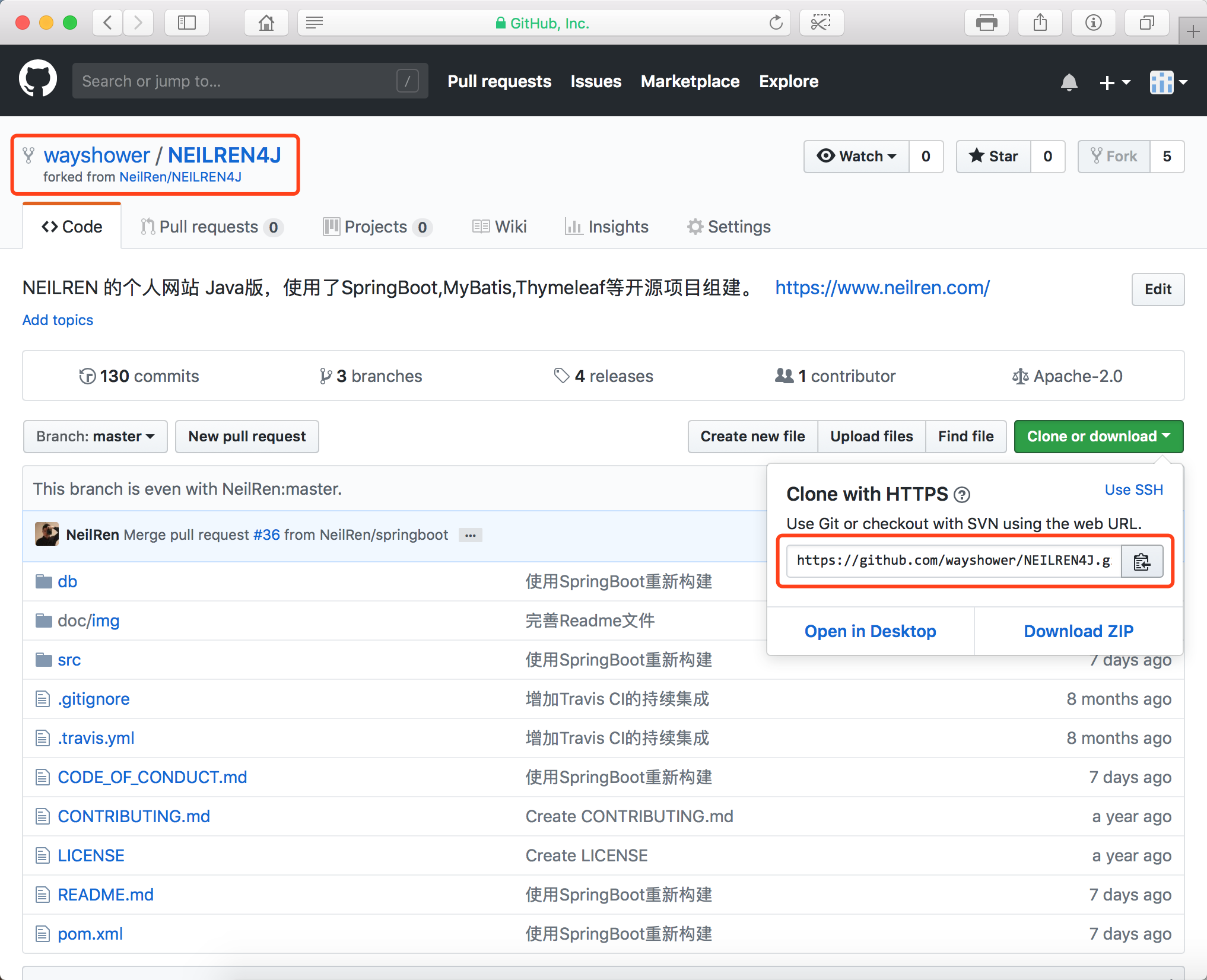
Task: Open the db folder
Action: (x=68, y=581)
